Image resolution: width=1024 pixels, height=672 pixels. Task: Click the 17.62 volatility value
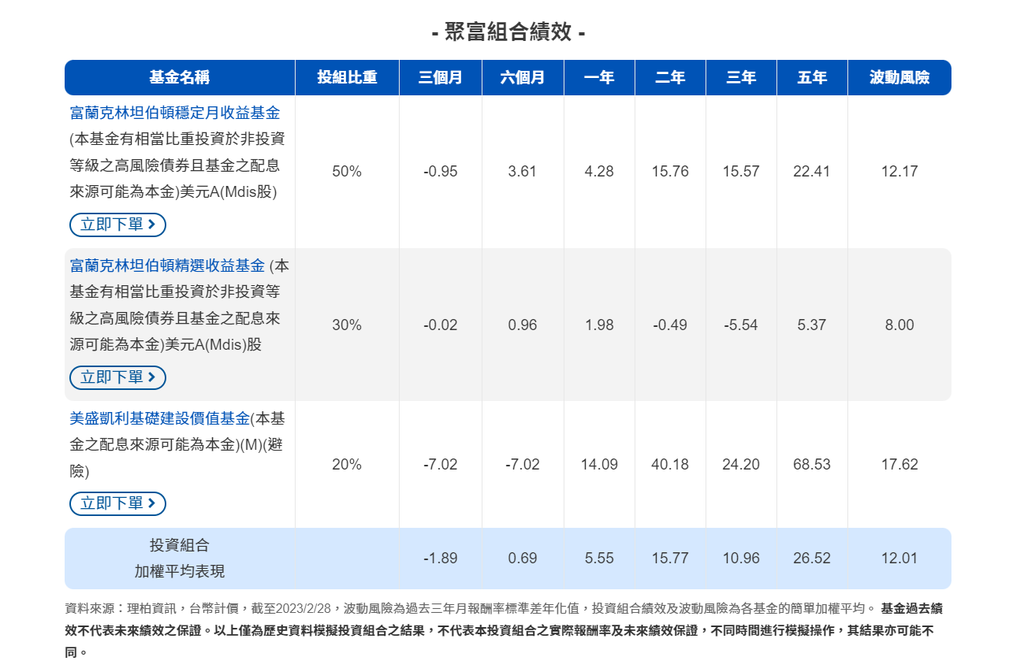[899, 465]
